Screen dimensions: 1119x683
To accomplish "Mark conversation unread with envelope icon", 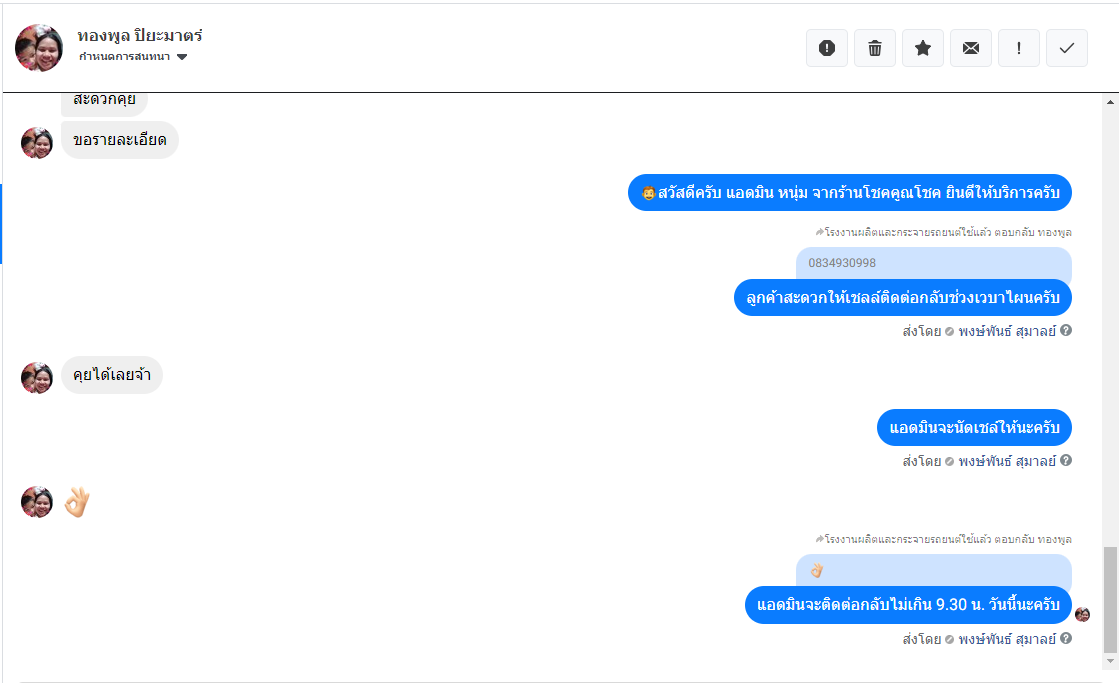I will pos(971,48).
